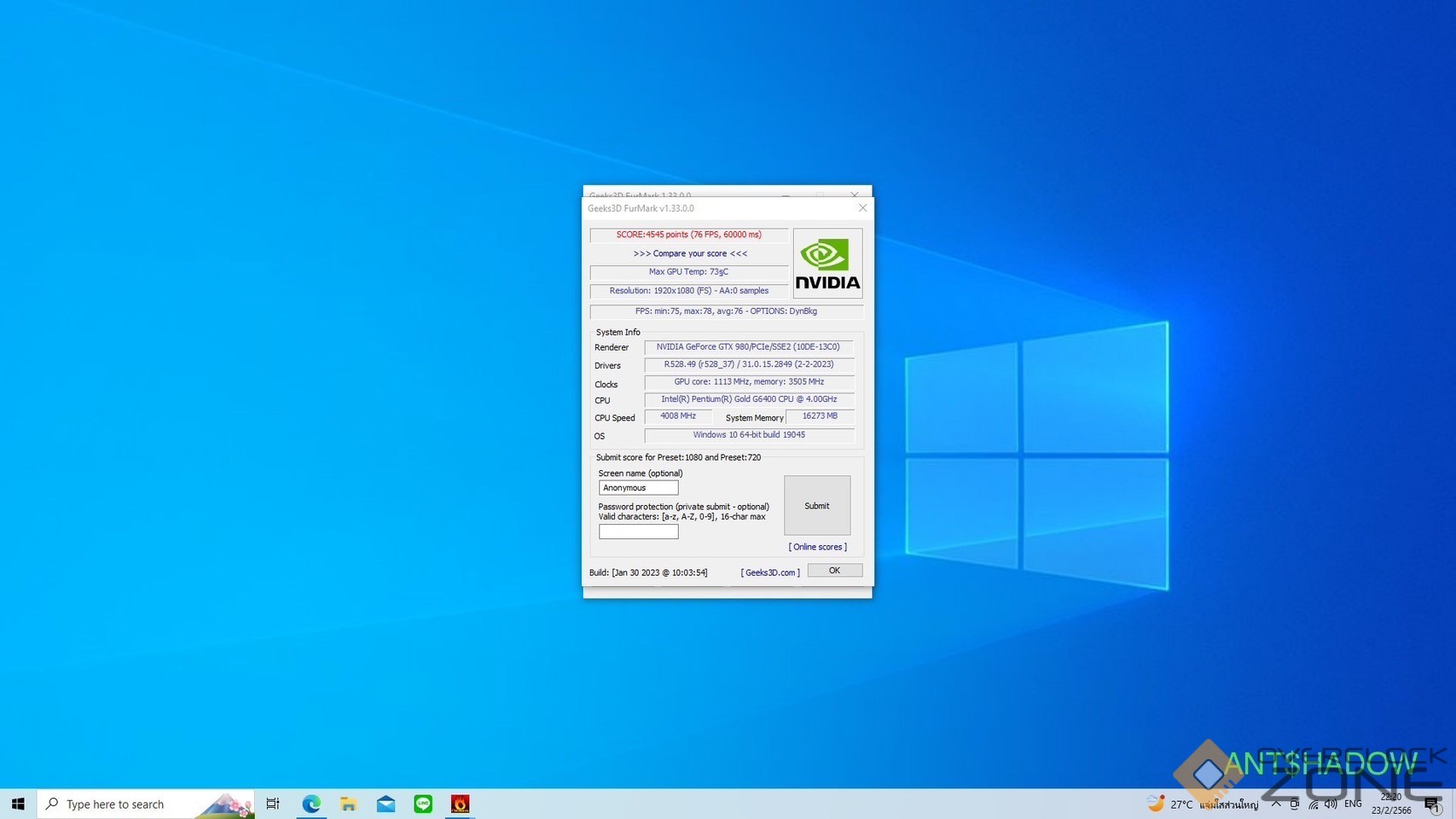Click the 16273 MB system memory value
This screenshot has height=819, width=1456.
(x=820, y=416)
